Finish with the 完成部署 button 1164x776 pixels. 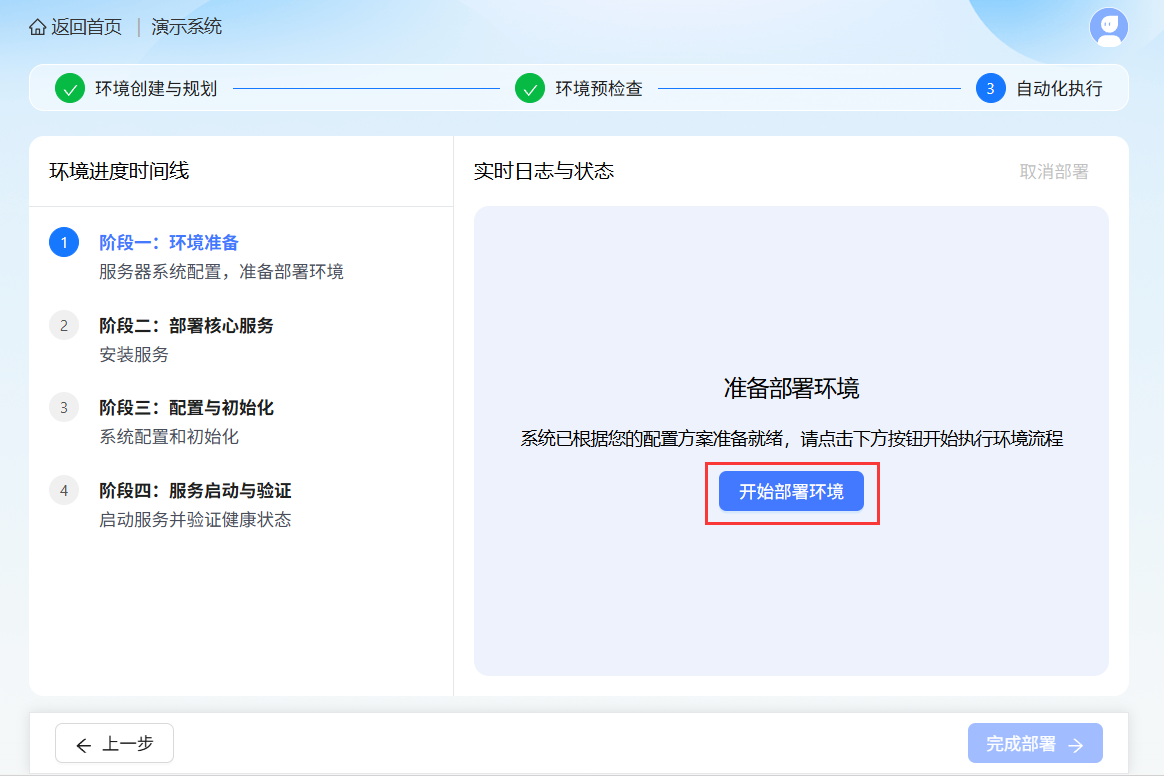pyautogui.click(x=1035, y=743)
